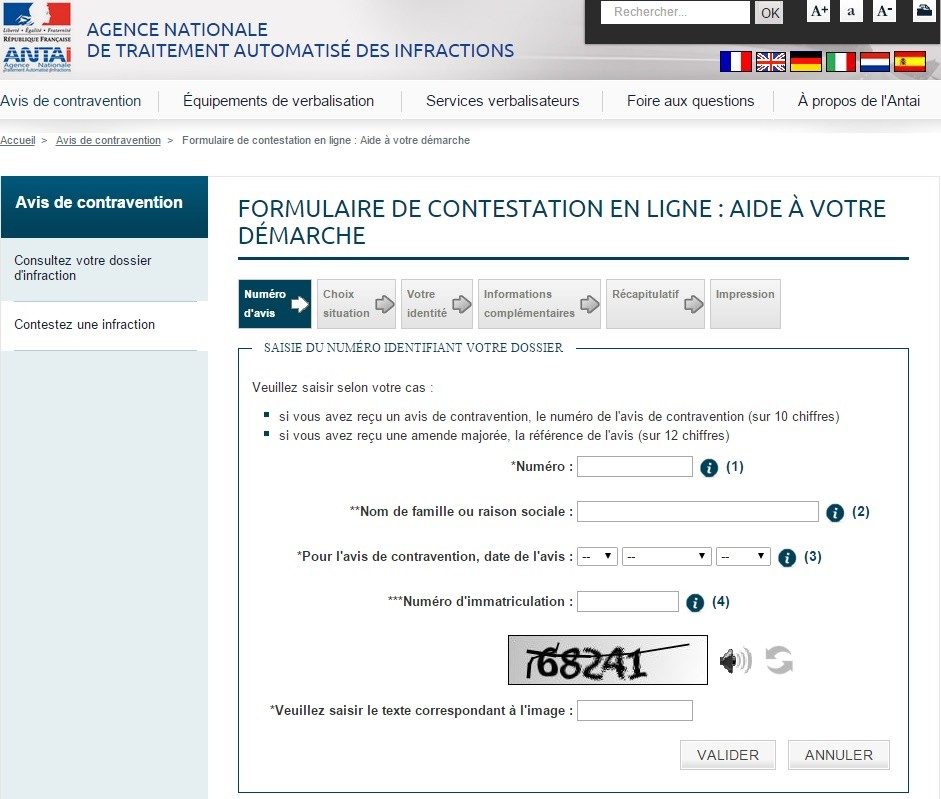Click the decrease font size A- icon

coord(884,12)
